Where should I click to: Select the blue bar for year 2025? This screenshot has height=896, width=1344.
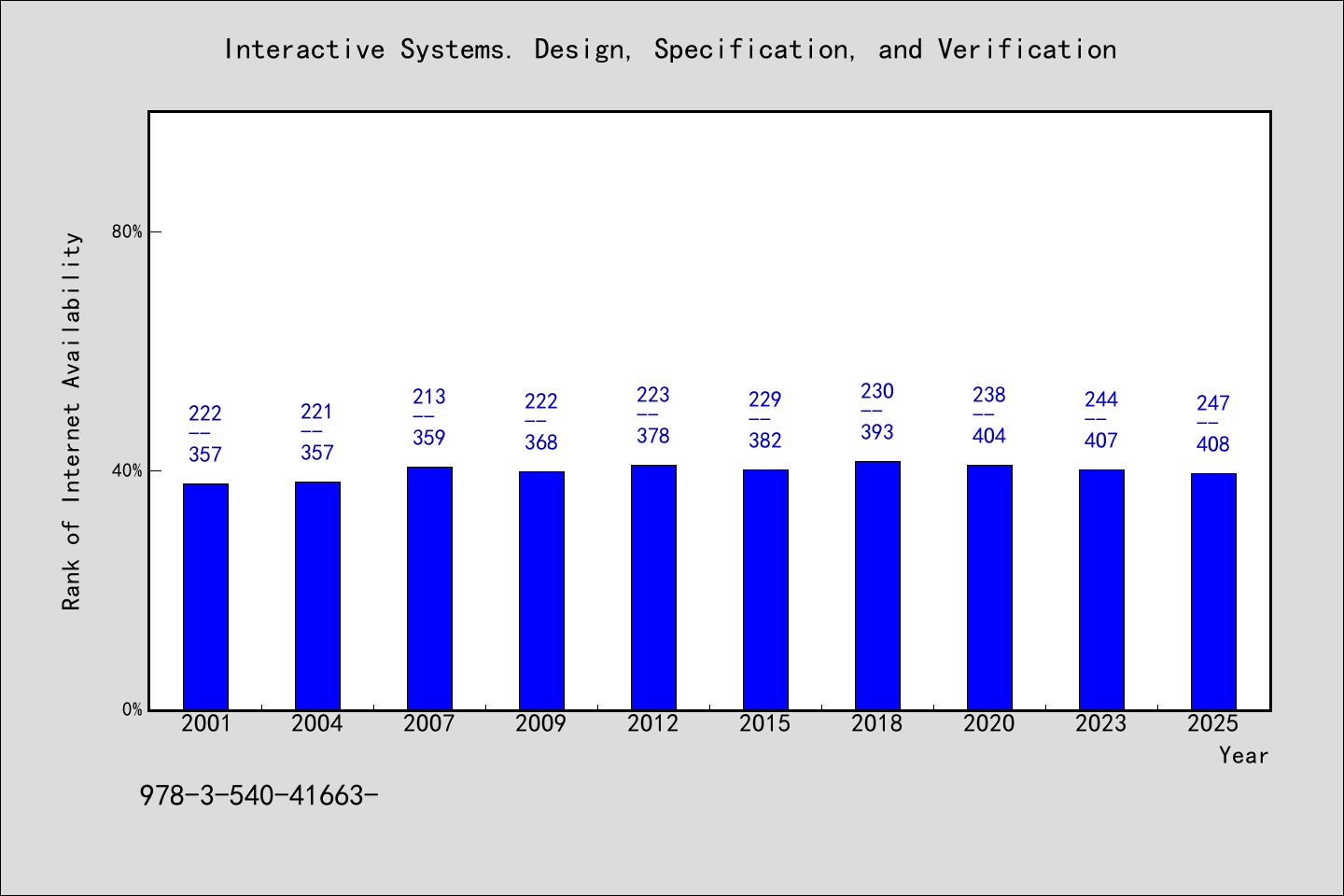(x=1213, y=592)
